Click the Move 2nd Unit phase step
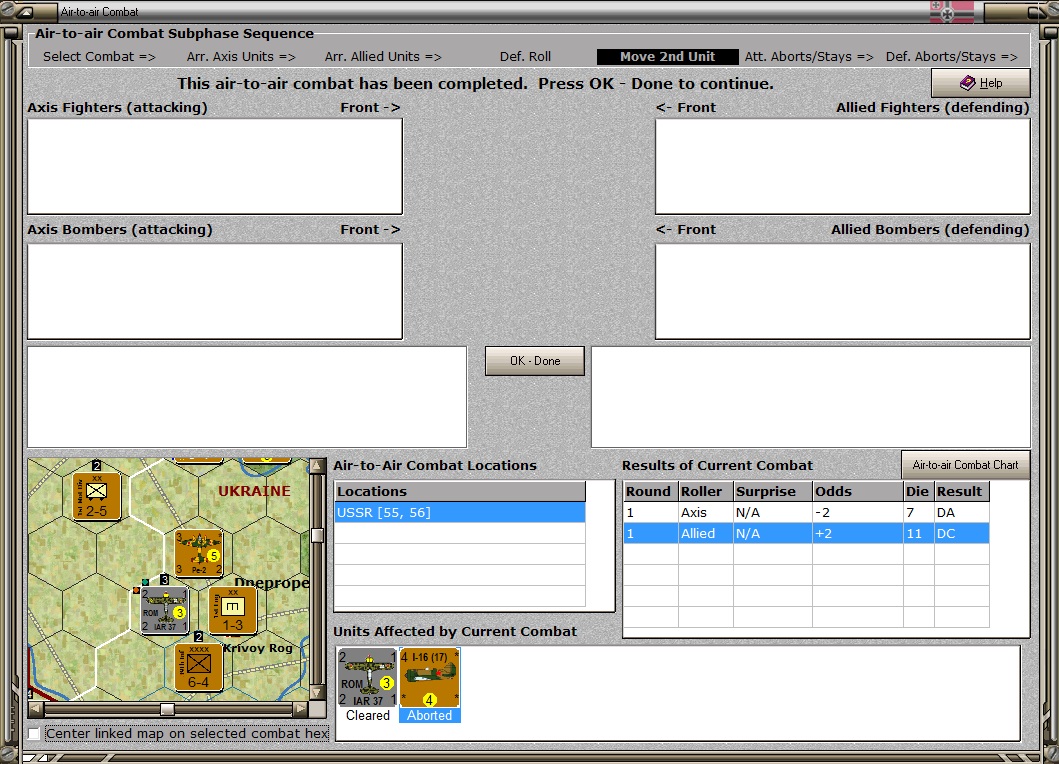Viewport: 1059px width, 764px height. point(667,57)
